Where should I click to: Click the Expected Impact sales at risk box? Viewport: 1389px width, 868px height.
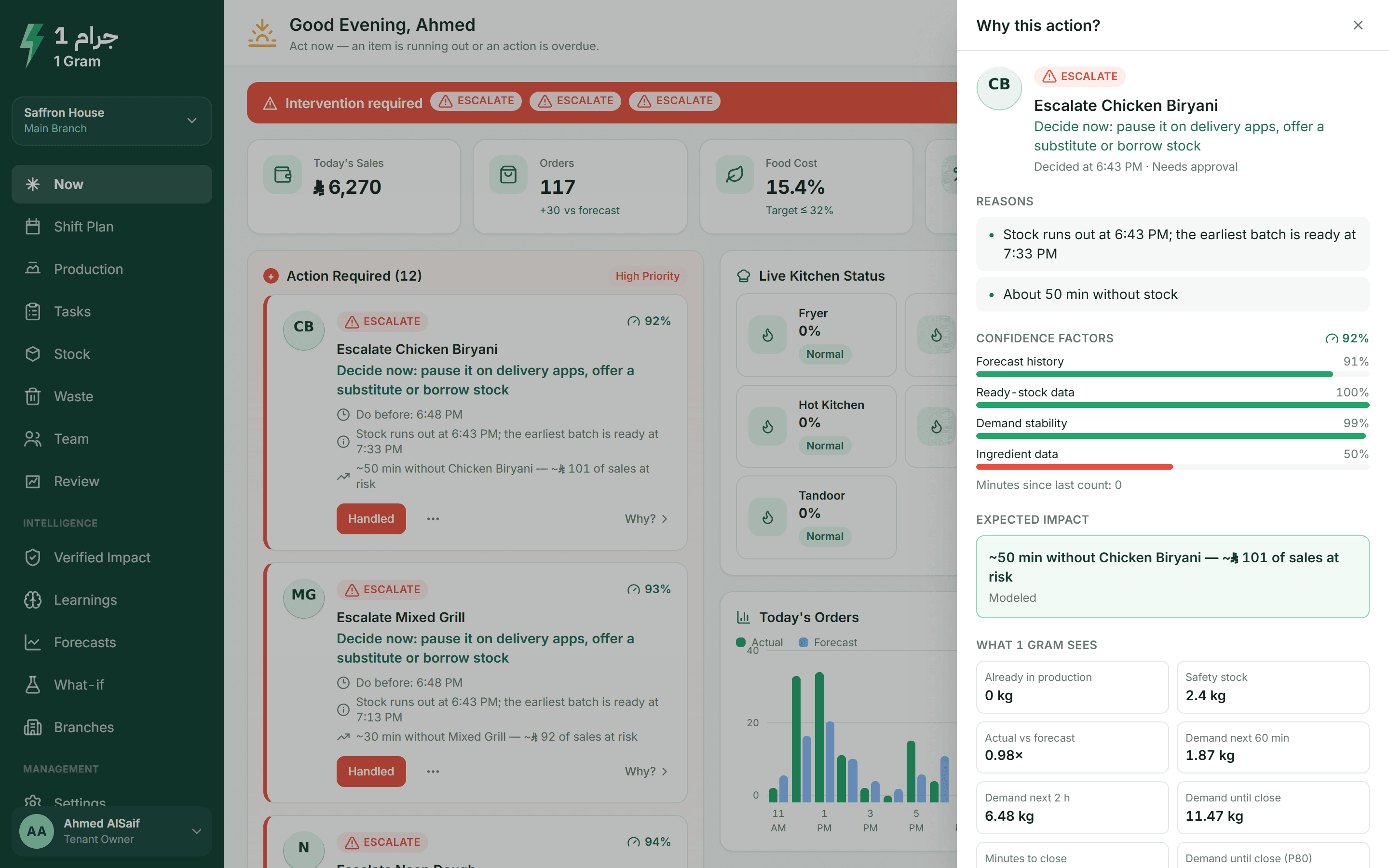[1172, 577]
